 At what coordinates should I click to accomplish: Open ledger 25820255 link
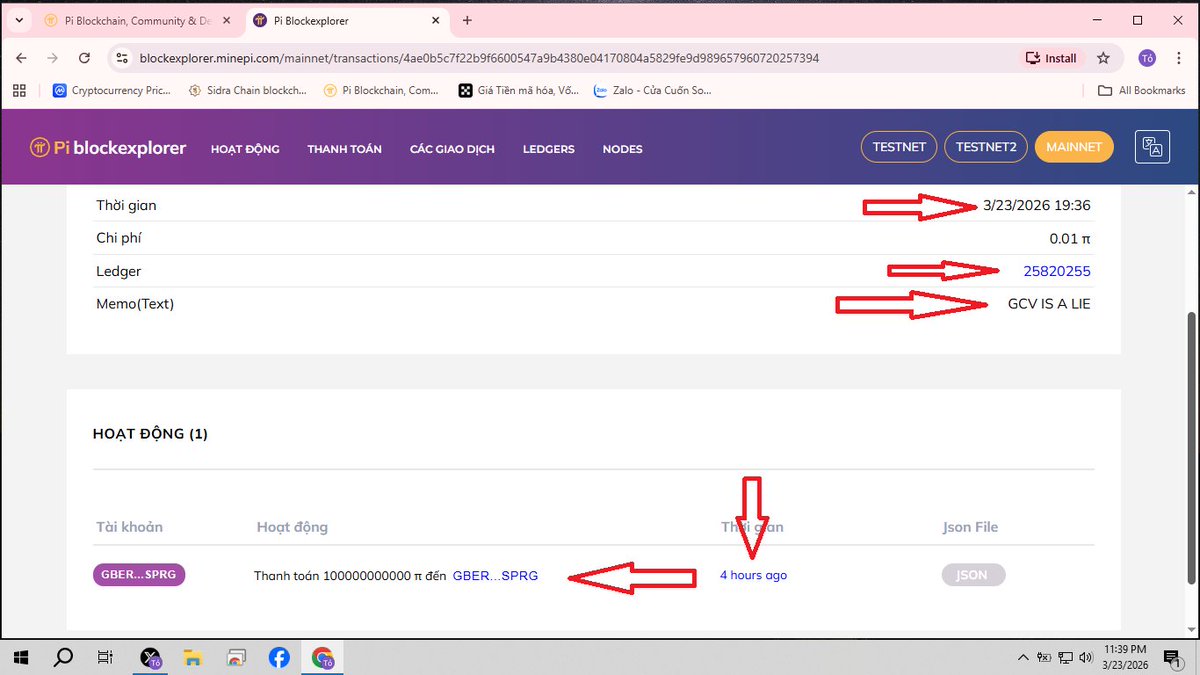coord(1057,271)
